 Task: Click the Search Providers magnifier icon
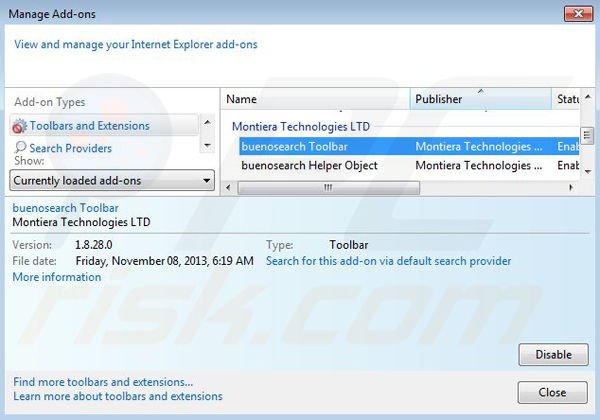click(20, 147)
